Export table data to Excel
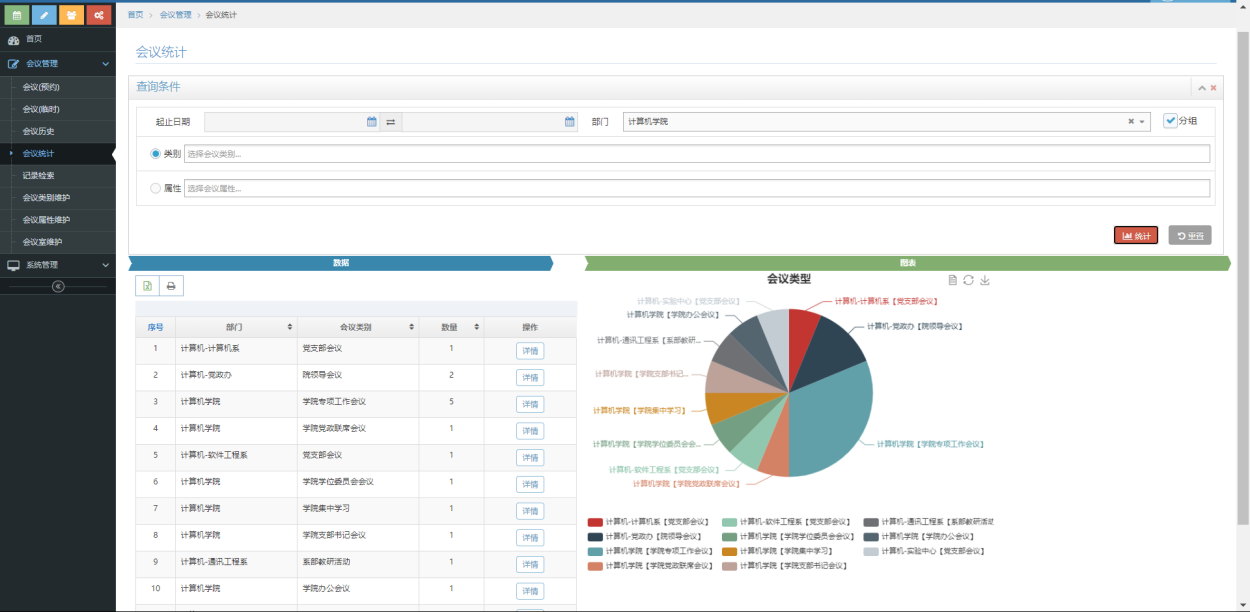 pos(147,286)
